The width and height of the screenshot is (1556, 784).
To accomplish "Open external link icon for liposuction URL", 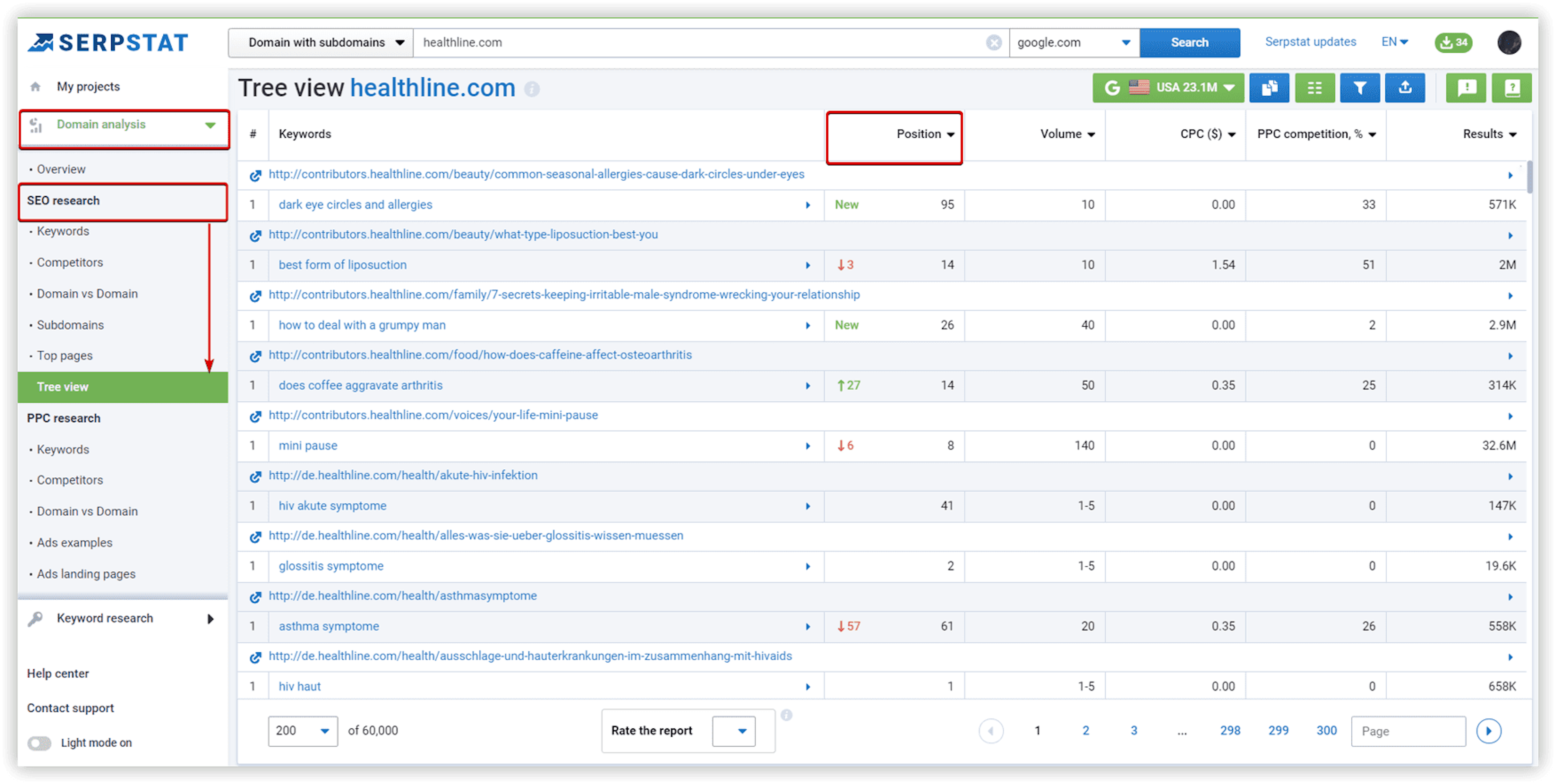I will [x=256, y=235].
